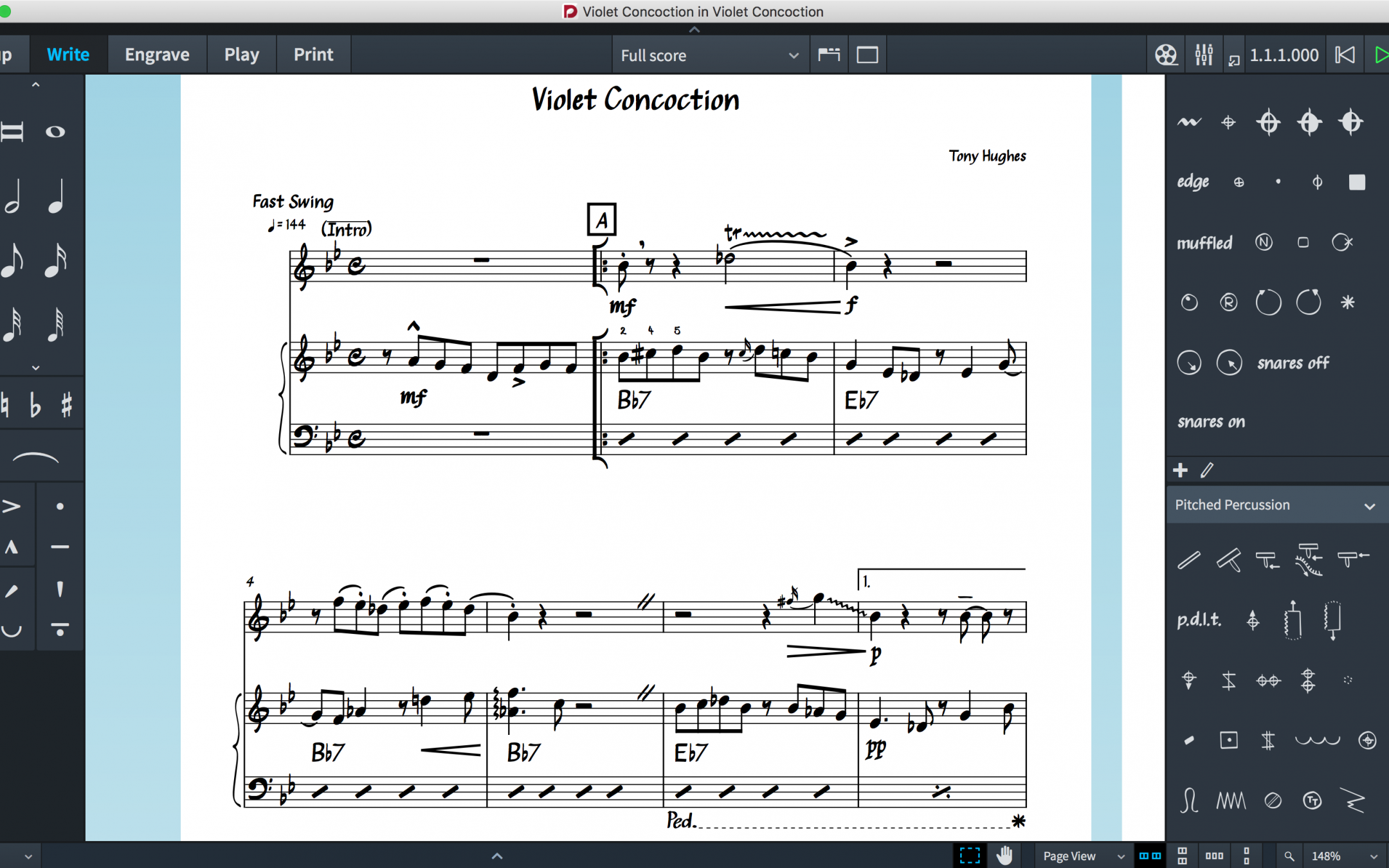
Task: Add a new playing technique with plus
Action: [x=1180, y=471]
